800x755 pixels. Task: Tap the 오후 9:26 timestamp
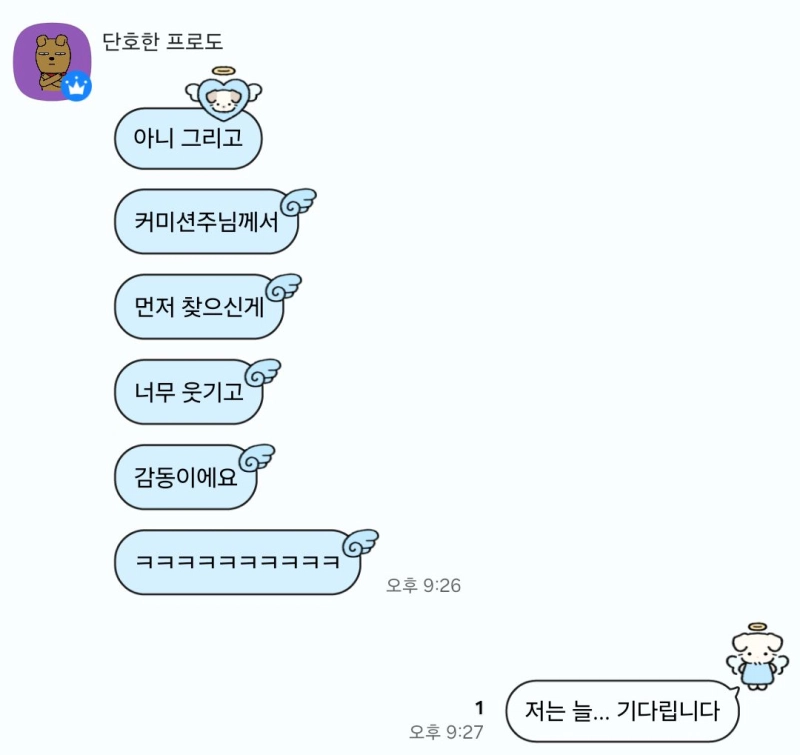[423, 585]
